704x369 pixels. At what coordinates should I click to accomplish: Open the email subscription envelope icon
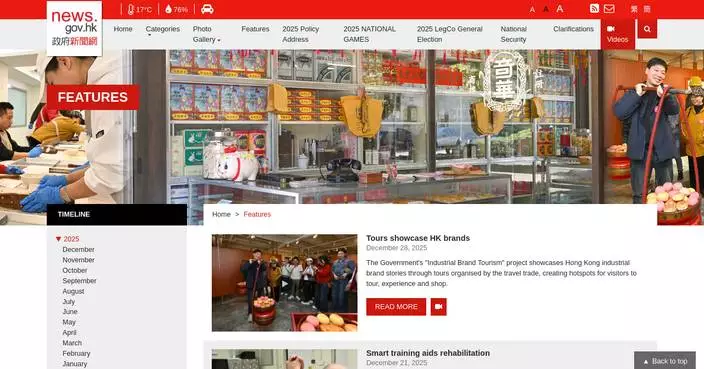click(x=609, y=9)
